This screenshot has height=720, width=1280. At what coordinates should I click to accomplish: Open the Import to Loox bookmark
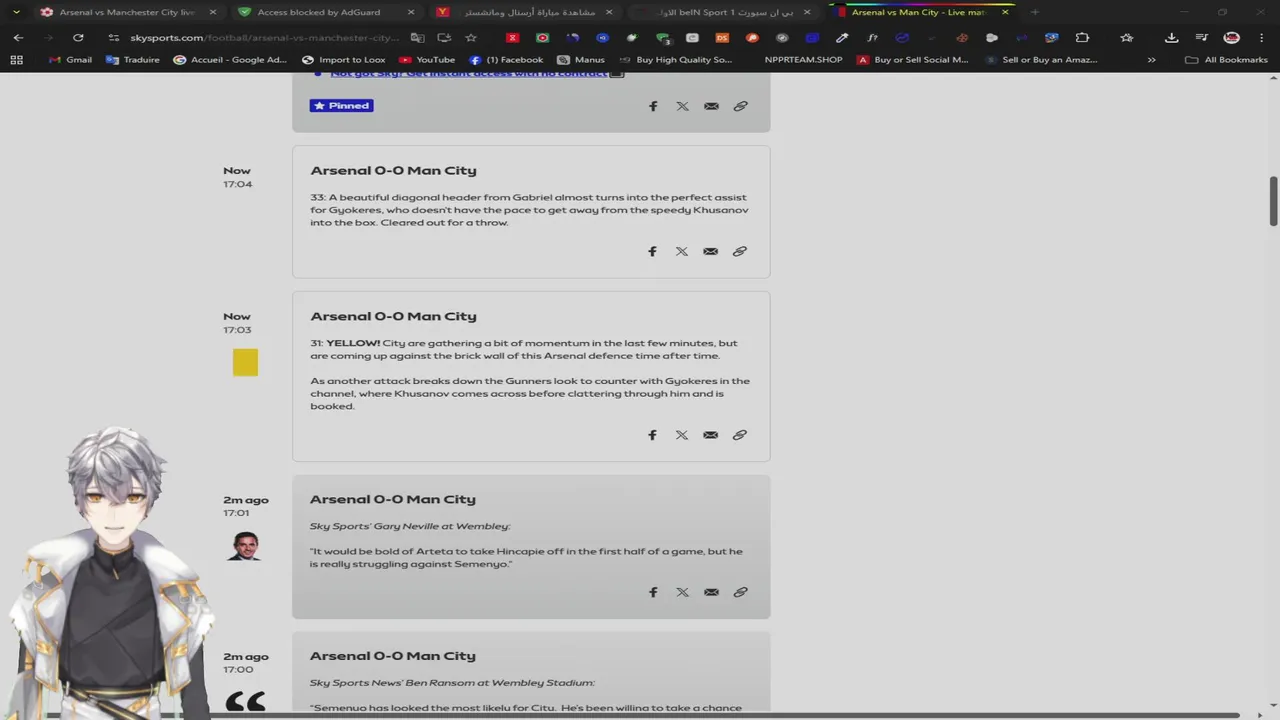point(343,60)
